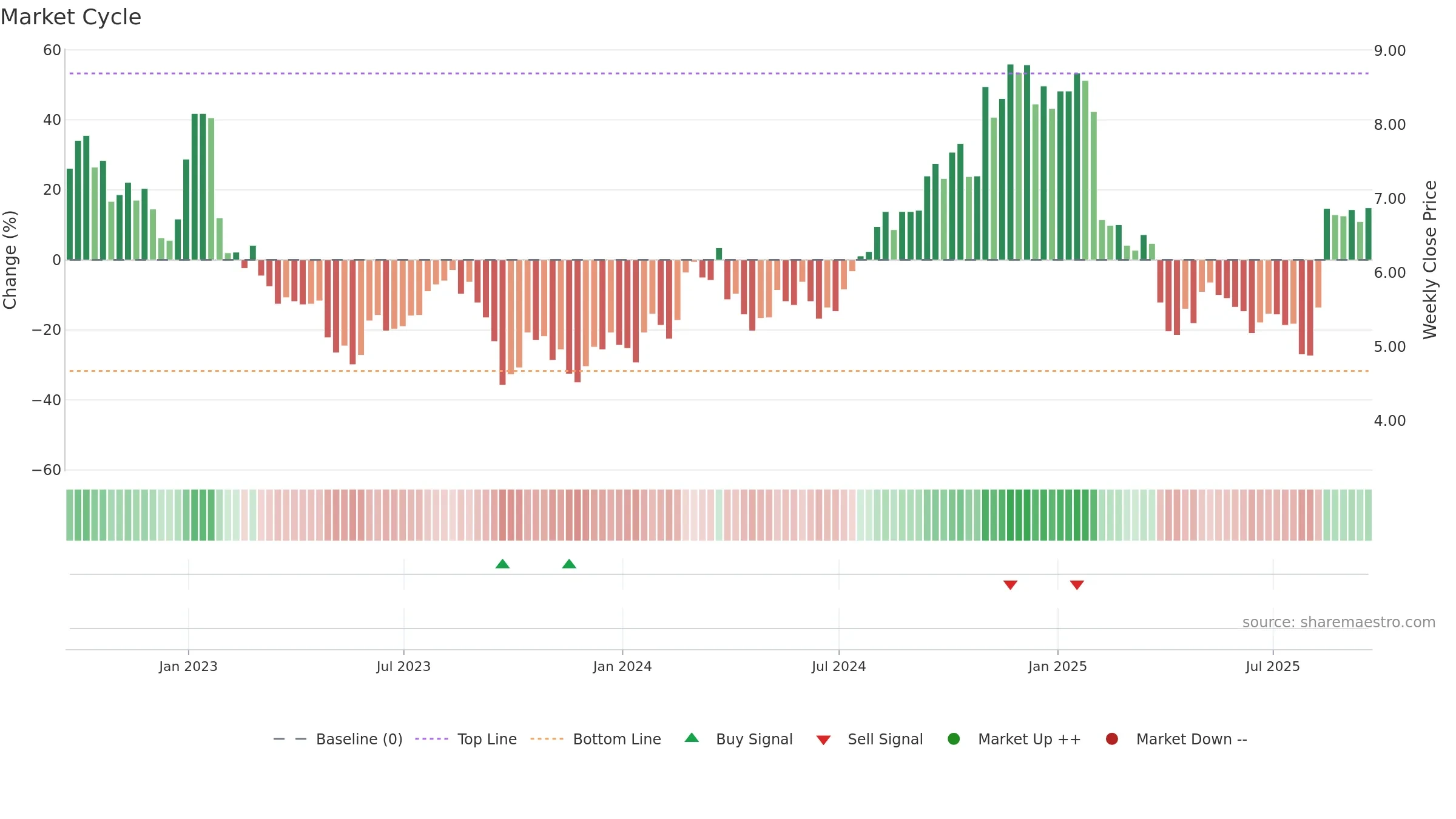Click the second green buy signal marker near Nov 2023
Image resolution: width=1456 pixels, height=819 pixels.
(x=569, y=564)
